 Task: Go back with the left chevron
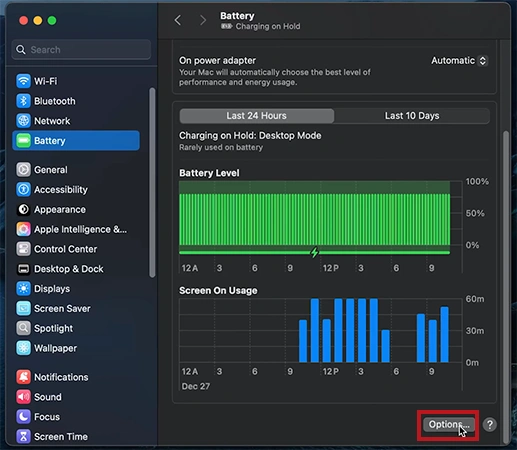pyautogui.click(x=178, y=20)
